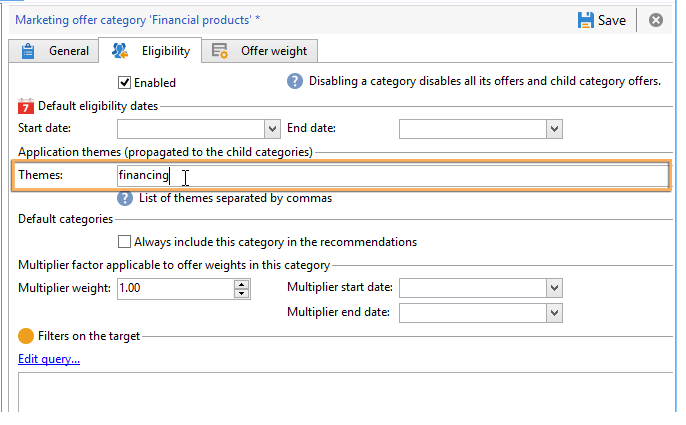Click the Edit query link
Image resolution: width=686 pixels, height=425 pixels.
coord(49,359)
